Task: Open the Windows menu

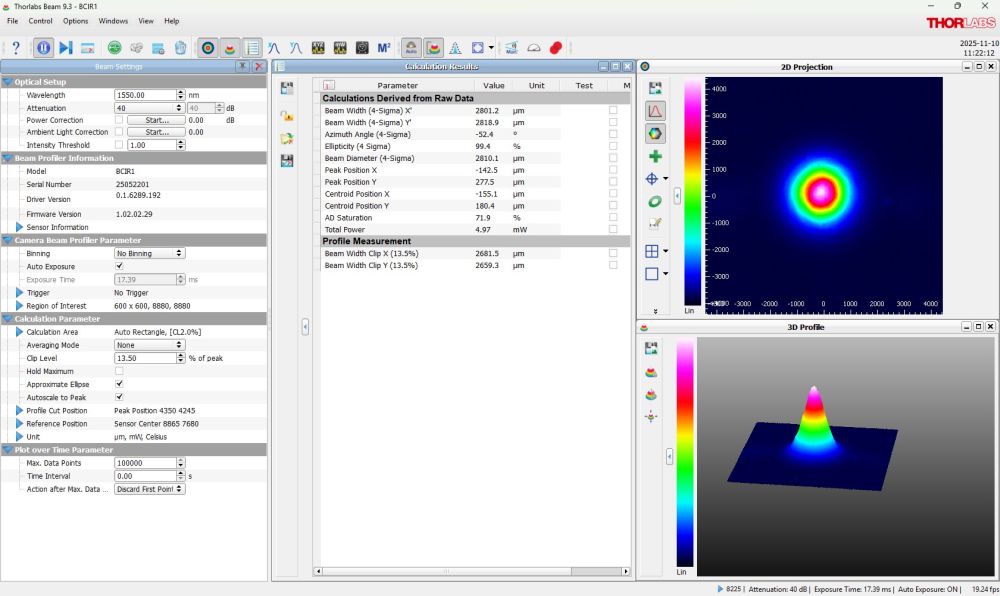Action: point(113,20)
